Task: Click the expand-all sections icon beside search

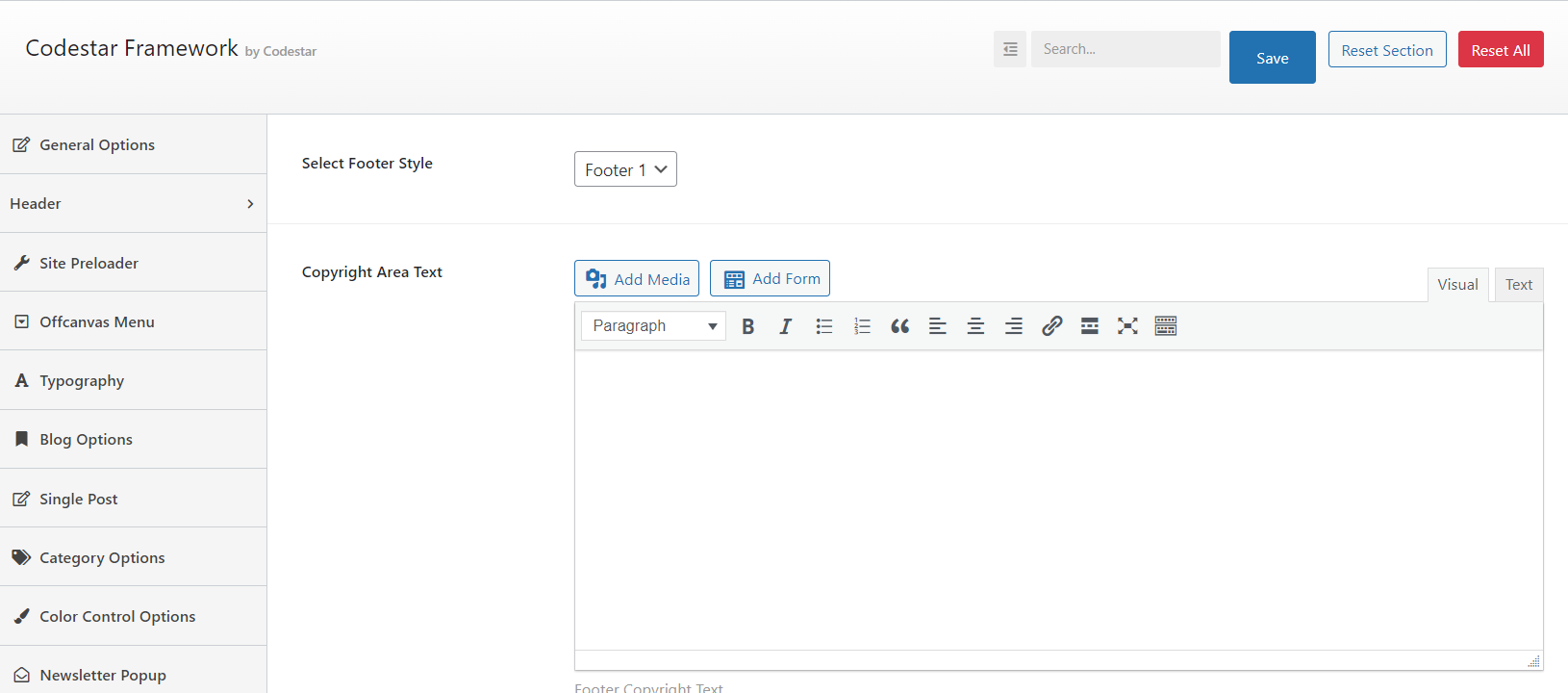Action: coord(1010,49)
